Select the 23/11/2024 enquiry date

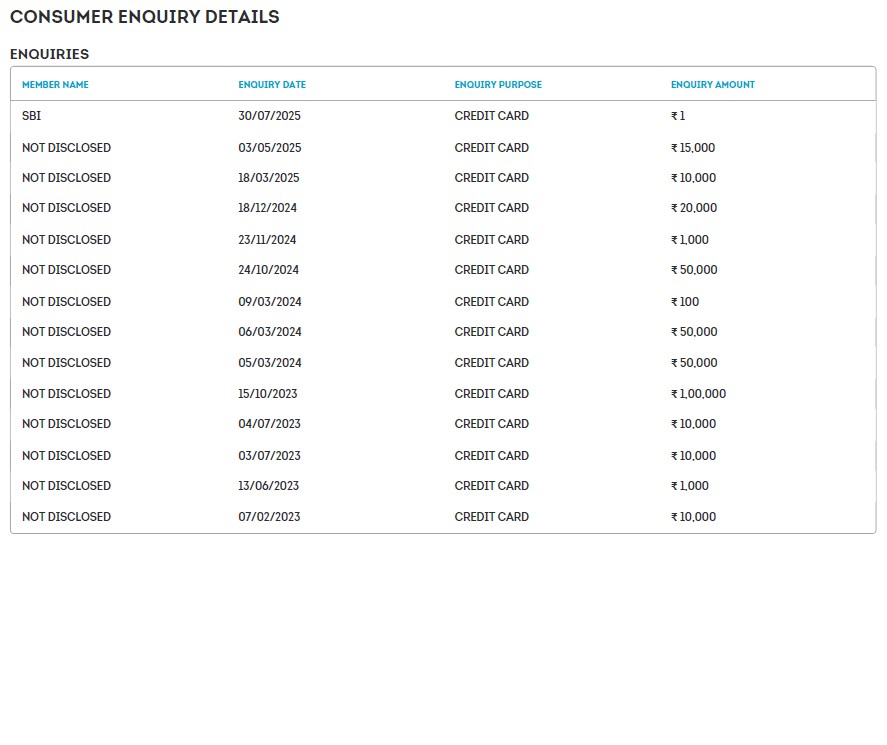pos(267,240)
